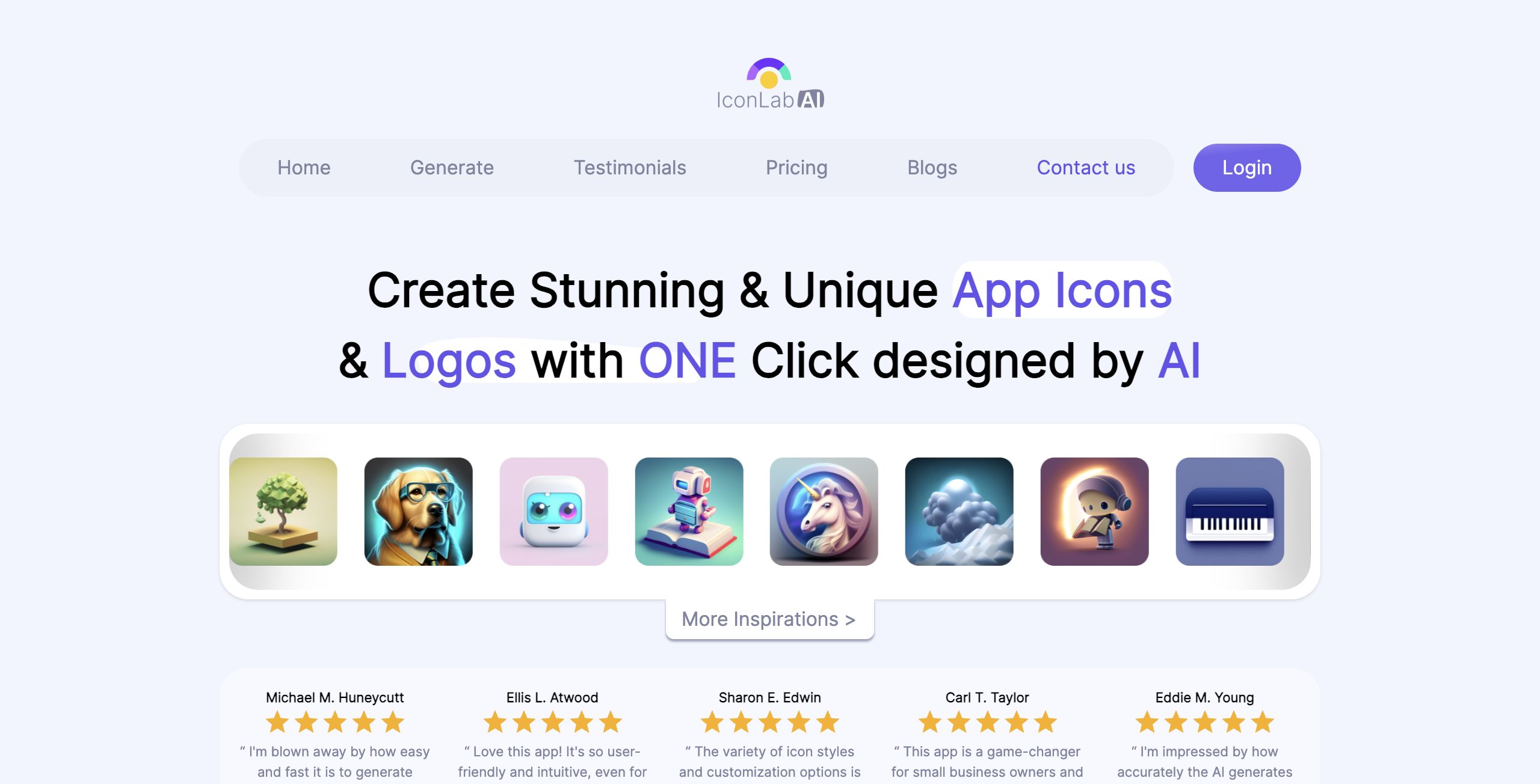Open the robot standing on book icon
1540x784 pixels.
tap(689, 512)
